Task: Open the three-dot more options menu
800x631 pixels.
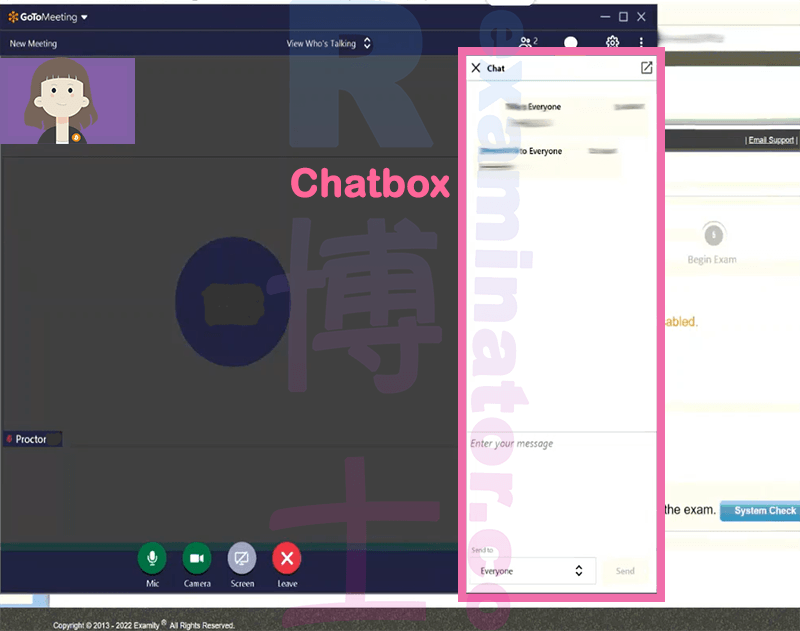Action: point(641,42)
